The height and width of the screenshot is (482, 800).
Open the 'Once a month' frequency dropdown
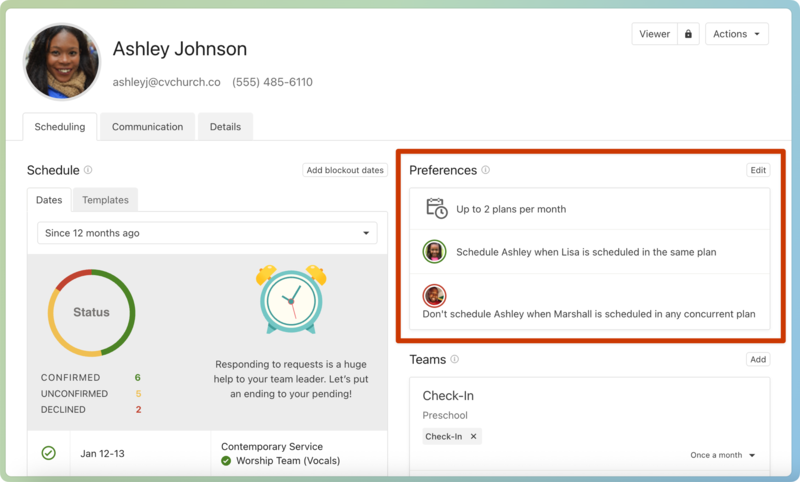[x=723, y=455]
